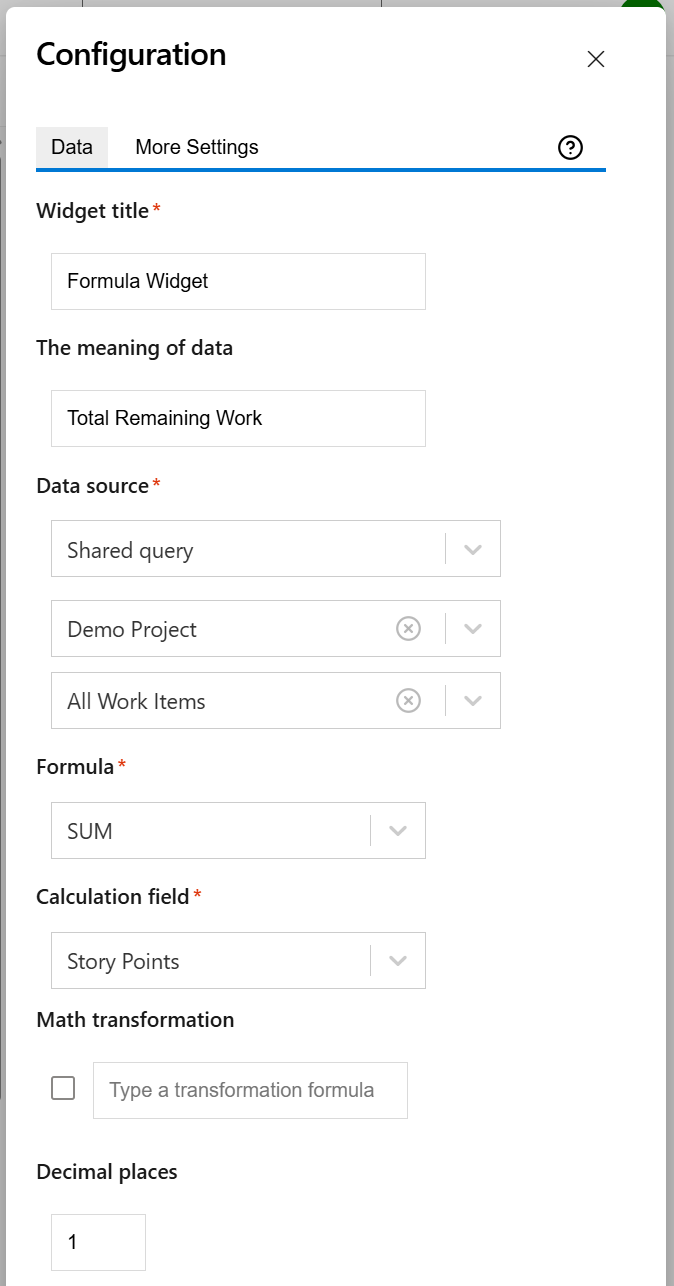Clear the All Work Items query selection
The image size is (674, 1286).
(x=408, y=700)
